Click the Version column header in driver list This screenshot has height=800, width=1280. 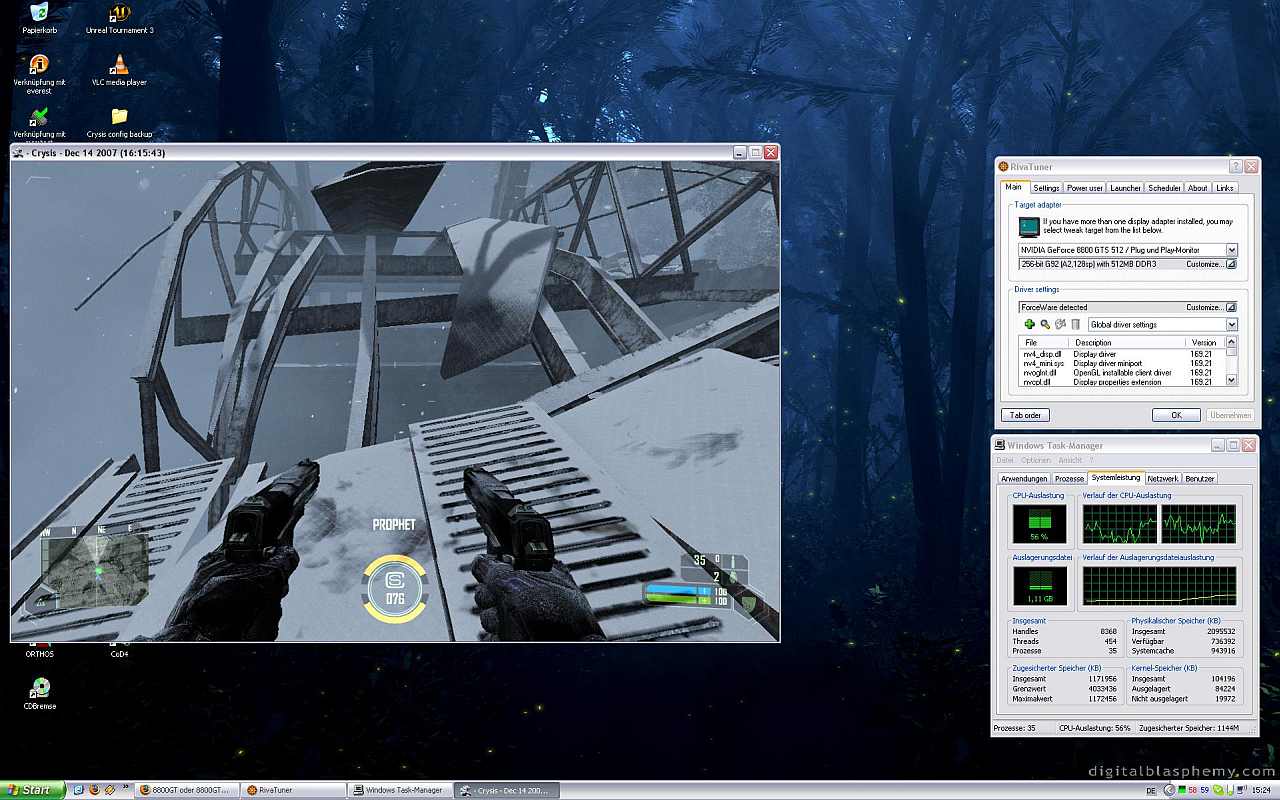click(1206, 342)
